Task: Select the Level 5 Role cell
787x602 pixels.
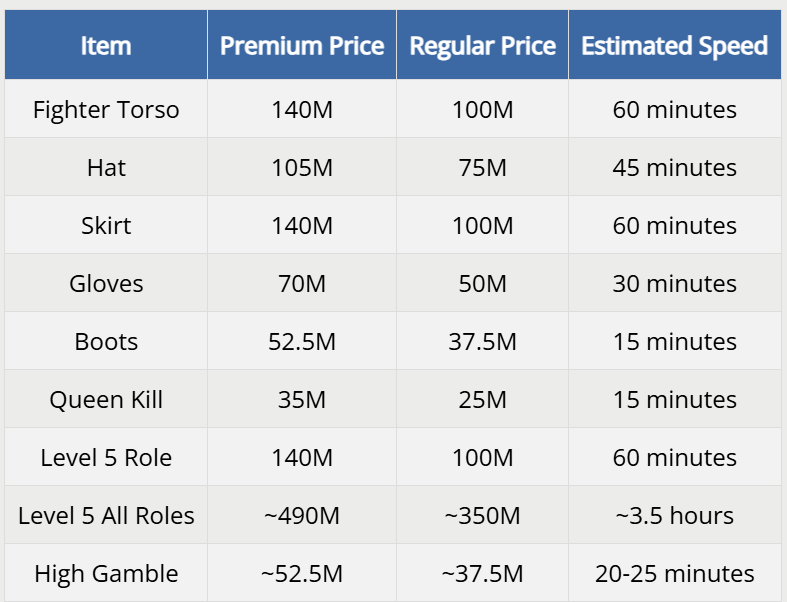Action: pos(106,457)
